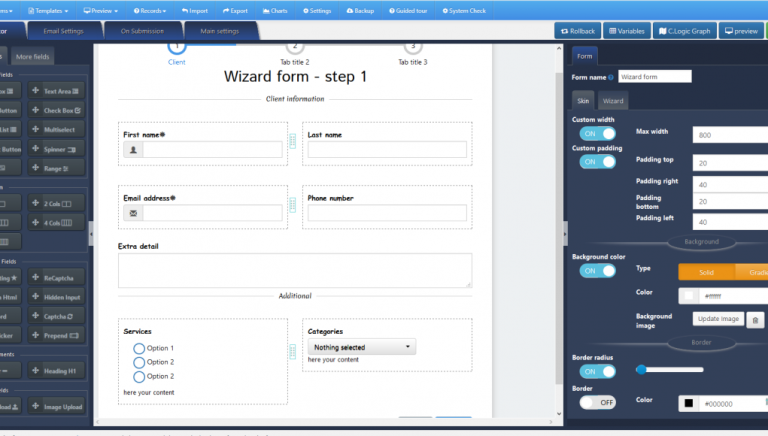Screen dimensions: 768x436
Task: Add an Image Upload field
Action: pos(56,407)
